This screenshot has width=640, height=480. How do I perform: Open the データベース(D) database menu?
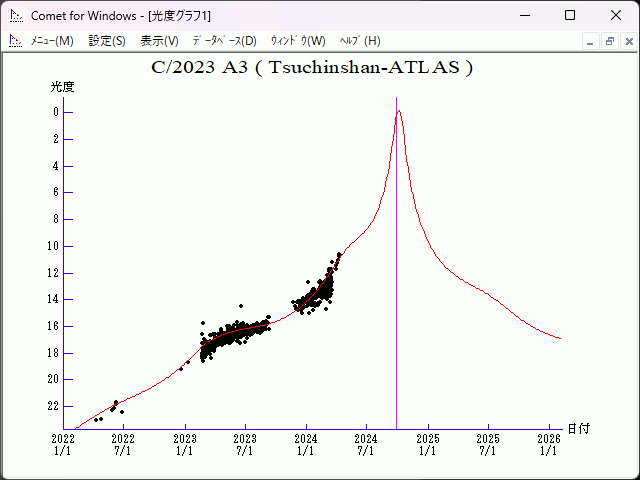coord(224,41)
